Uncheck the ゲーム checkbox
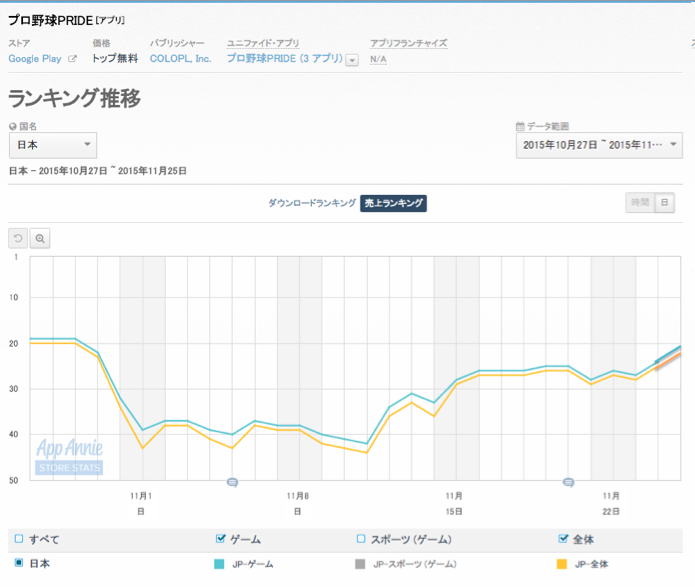The height and width of the screenshot is (587, 695). click(x=220, y=539)
